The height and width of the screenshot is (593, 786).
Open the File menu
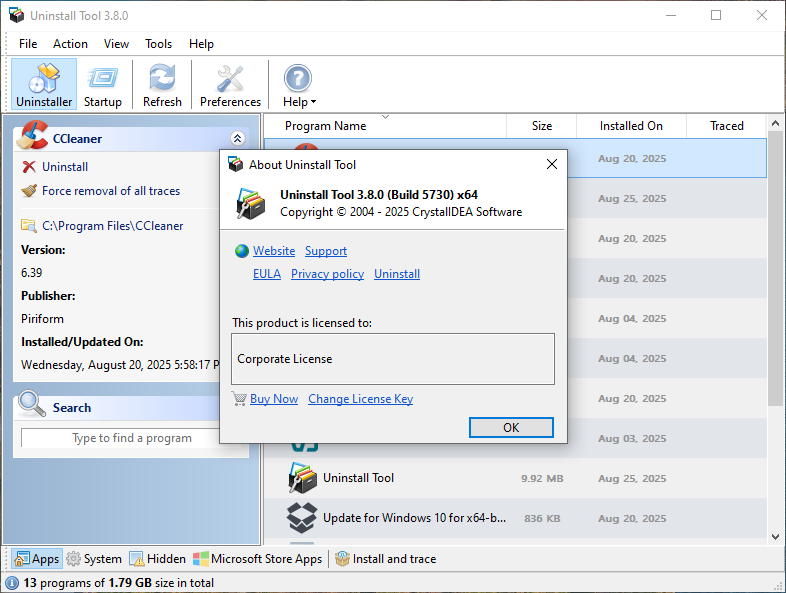[x=28, y=44]
